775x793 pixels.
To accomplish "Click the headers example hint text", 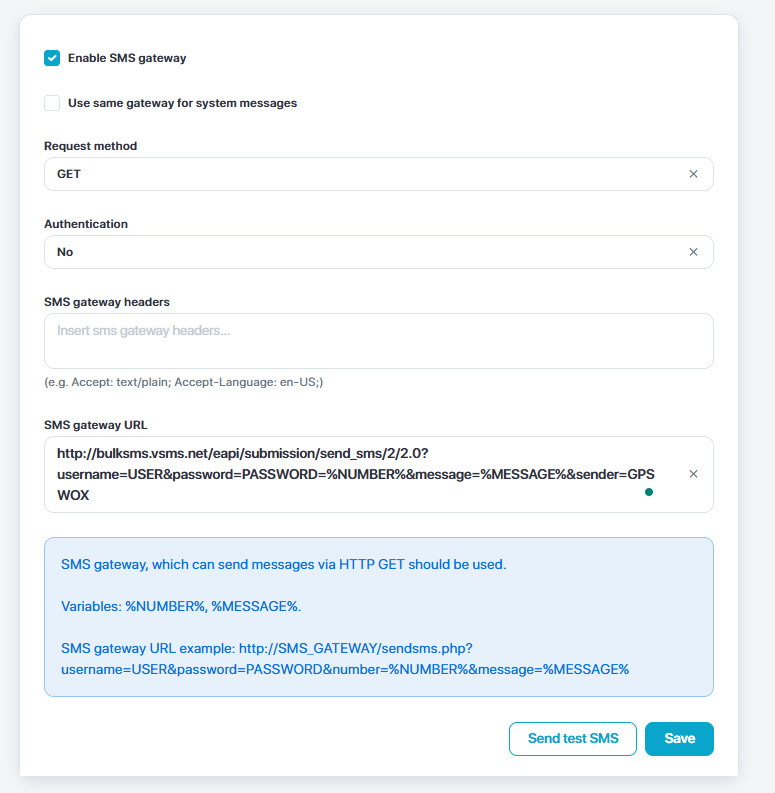I will pos(183,382).
